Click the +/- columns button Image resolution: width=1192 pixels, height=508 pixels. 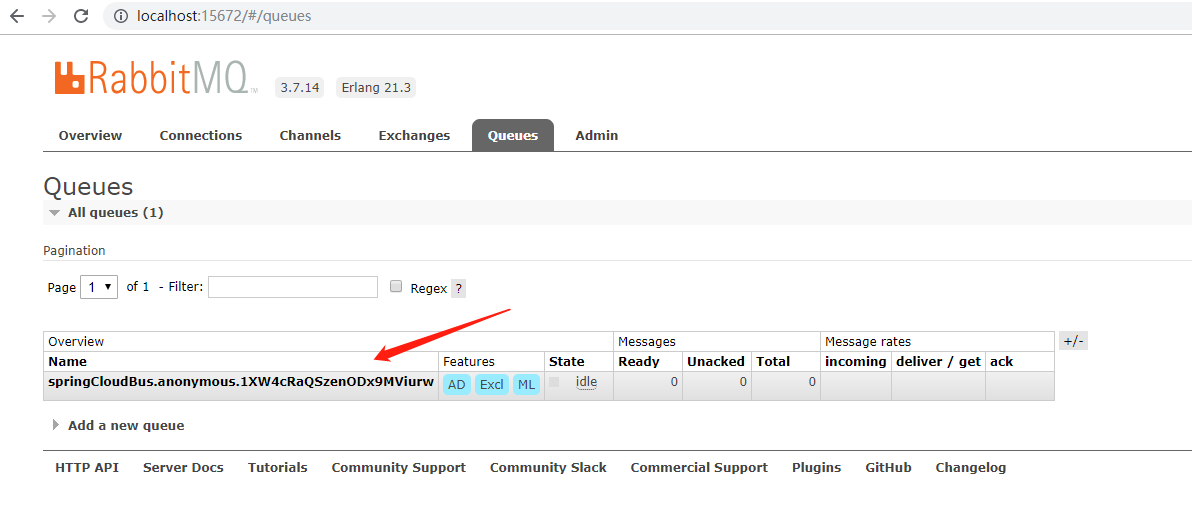(x=1073, y=341)
